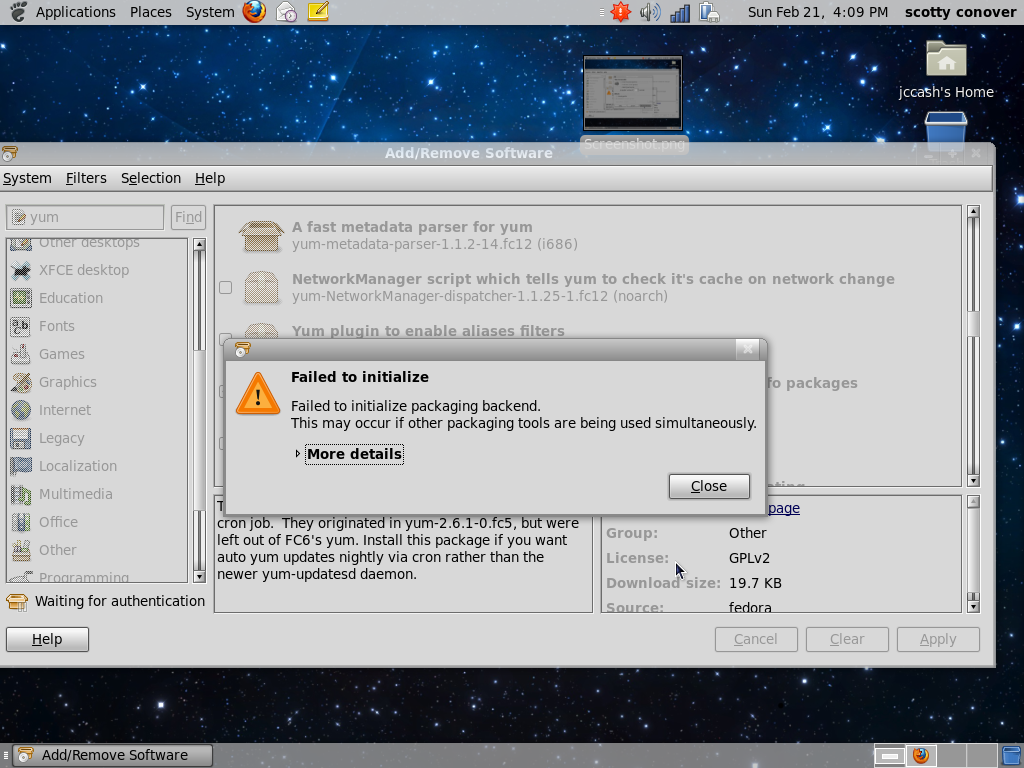Click the Apply button
The height and width of the screenshot is (768, 1024).
(938, 639)
